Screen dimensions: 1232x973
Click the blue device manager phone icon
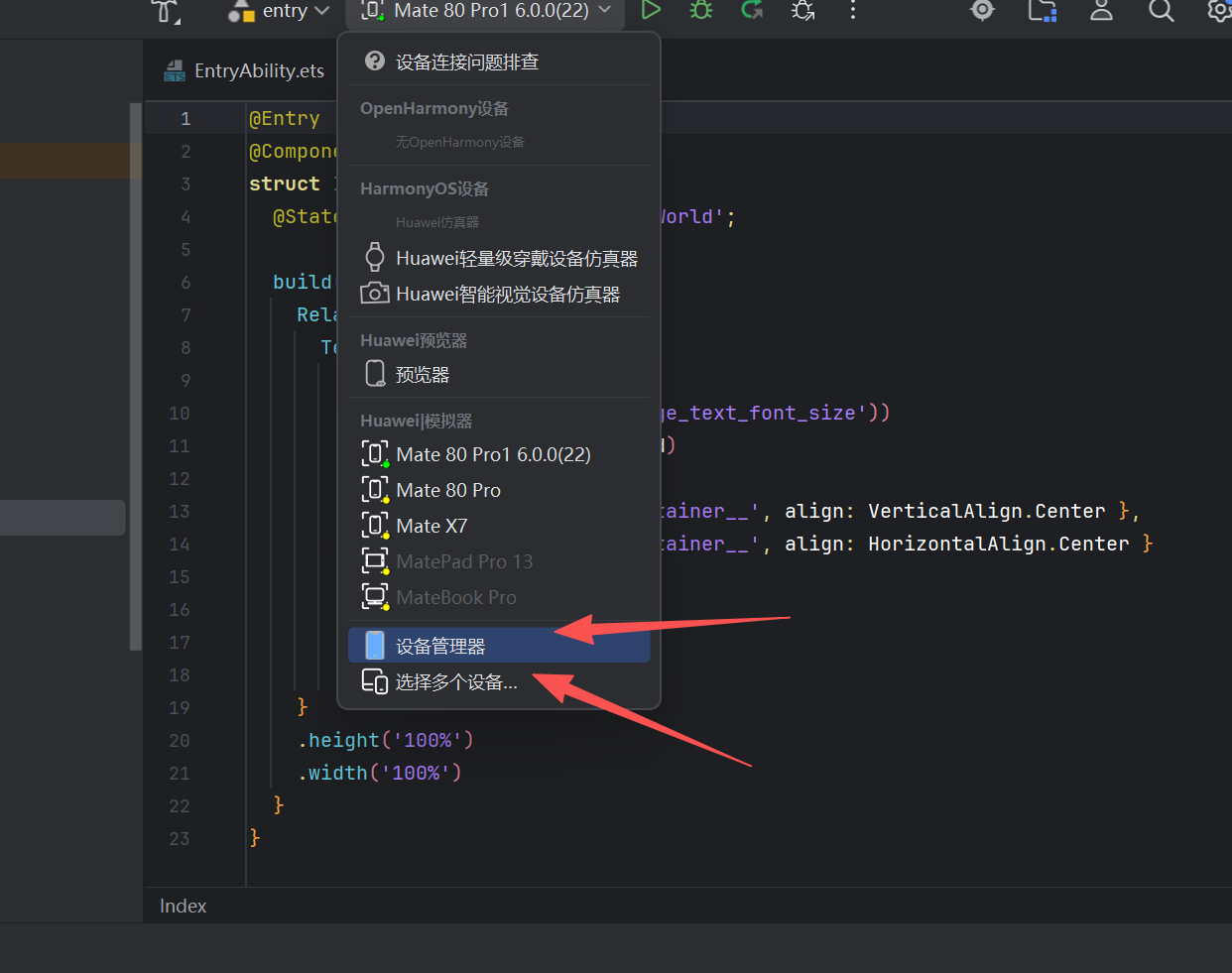coord(375,646)
